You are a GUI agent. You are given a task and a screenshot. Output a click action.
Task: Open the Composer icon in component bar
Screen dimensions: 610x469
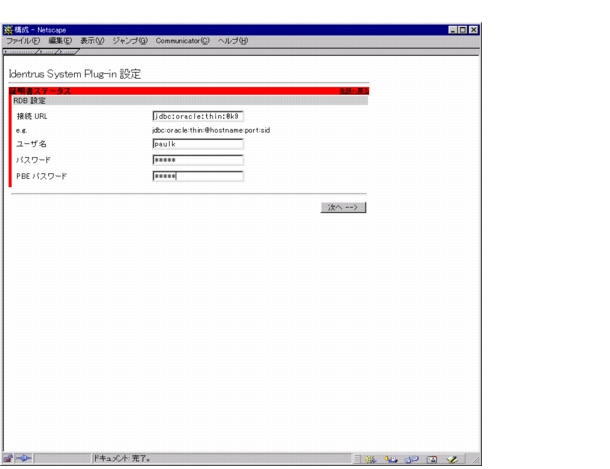(x=452, y=459)
